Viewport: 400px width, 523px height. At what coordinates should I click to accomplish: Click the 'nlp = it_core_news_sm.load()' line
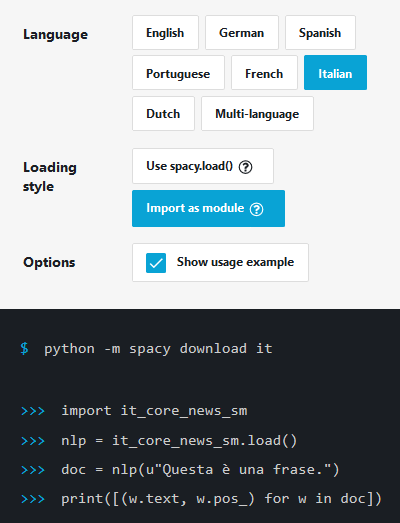(x=179, y=441)
